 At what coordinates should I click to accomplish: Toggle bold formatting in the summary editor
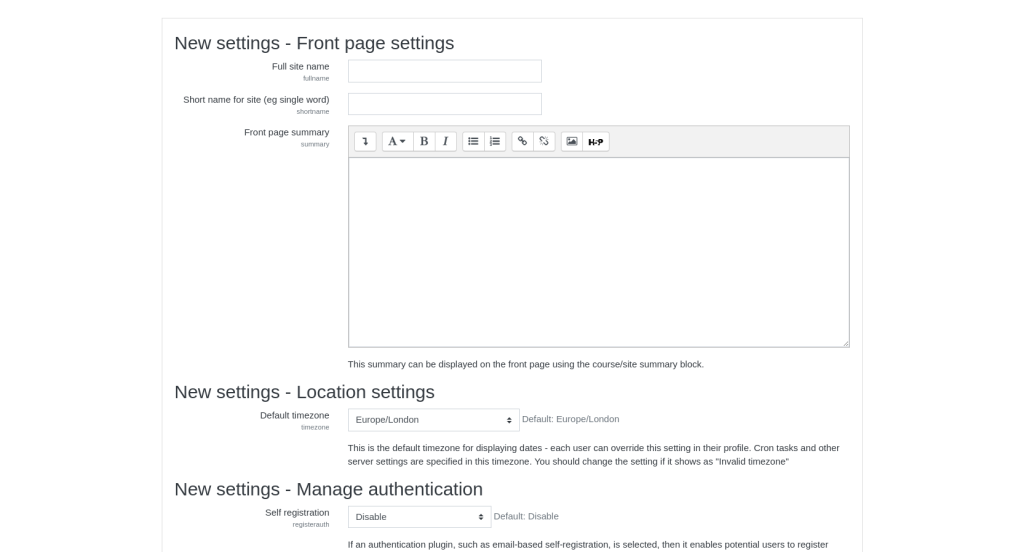[x=424, y=142]
